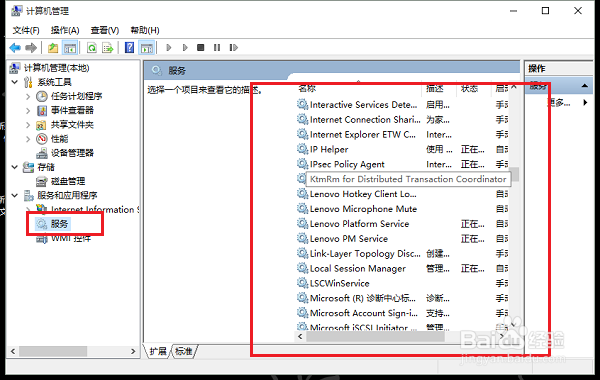
Task: Click services list vertical scrollbar thumb
Action: pyautogui.click(x=515, y=174)
